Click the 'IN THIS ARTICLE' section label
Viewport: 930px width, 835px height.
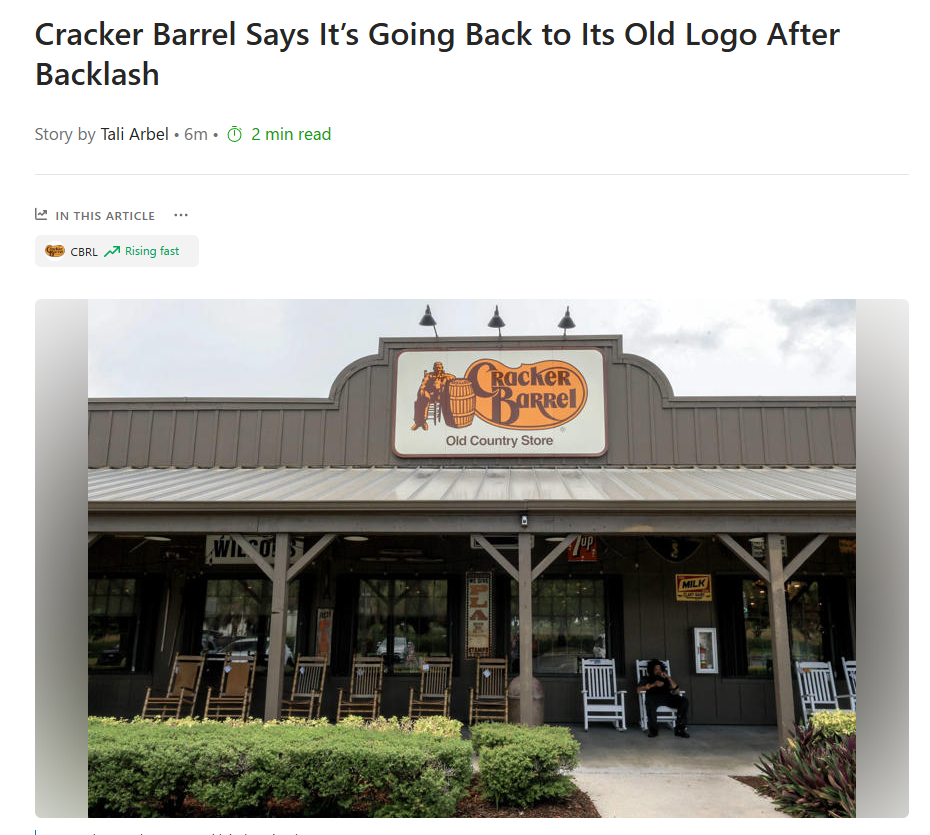click(105, 216)
